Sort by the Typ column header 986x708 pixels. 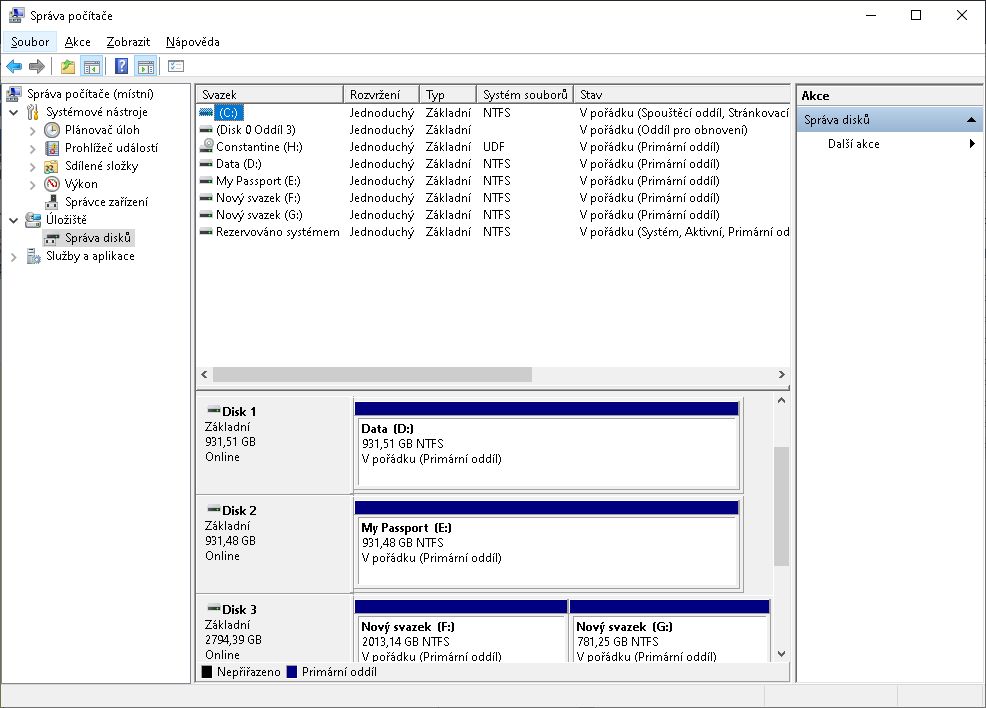pos(448,94)
